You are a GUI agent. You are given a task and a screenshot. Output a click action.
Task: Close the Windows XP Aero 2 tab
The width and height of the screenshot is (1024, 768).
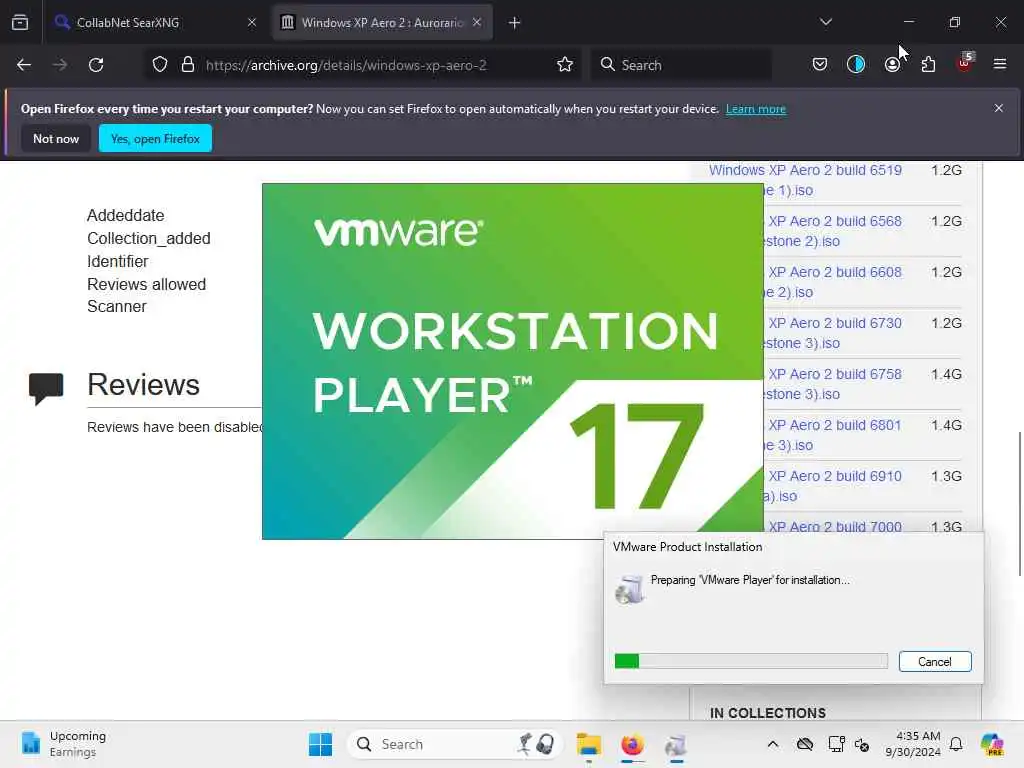477,22
